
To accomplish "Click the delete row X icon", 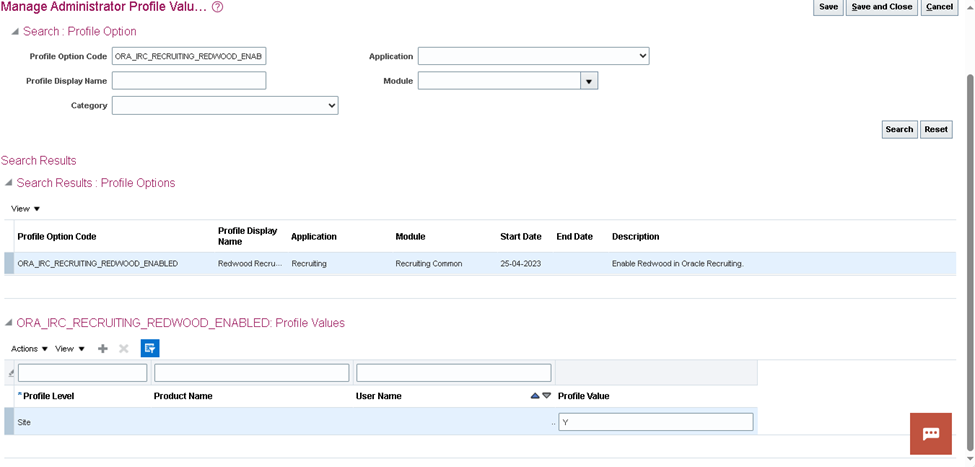I will 124,348.
